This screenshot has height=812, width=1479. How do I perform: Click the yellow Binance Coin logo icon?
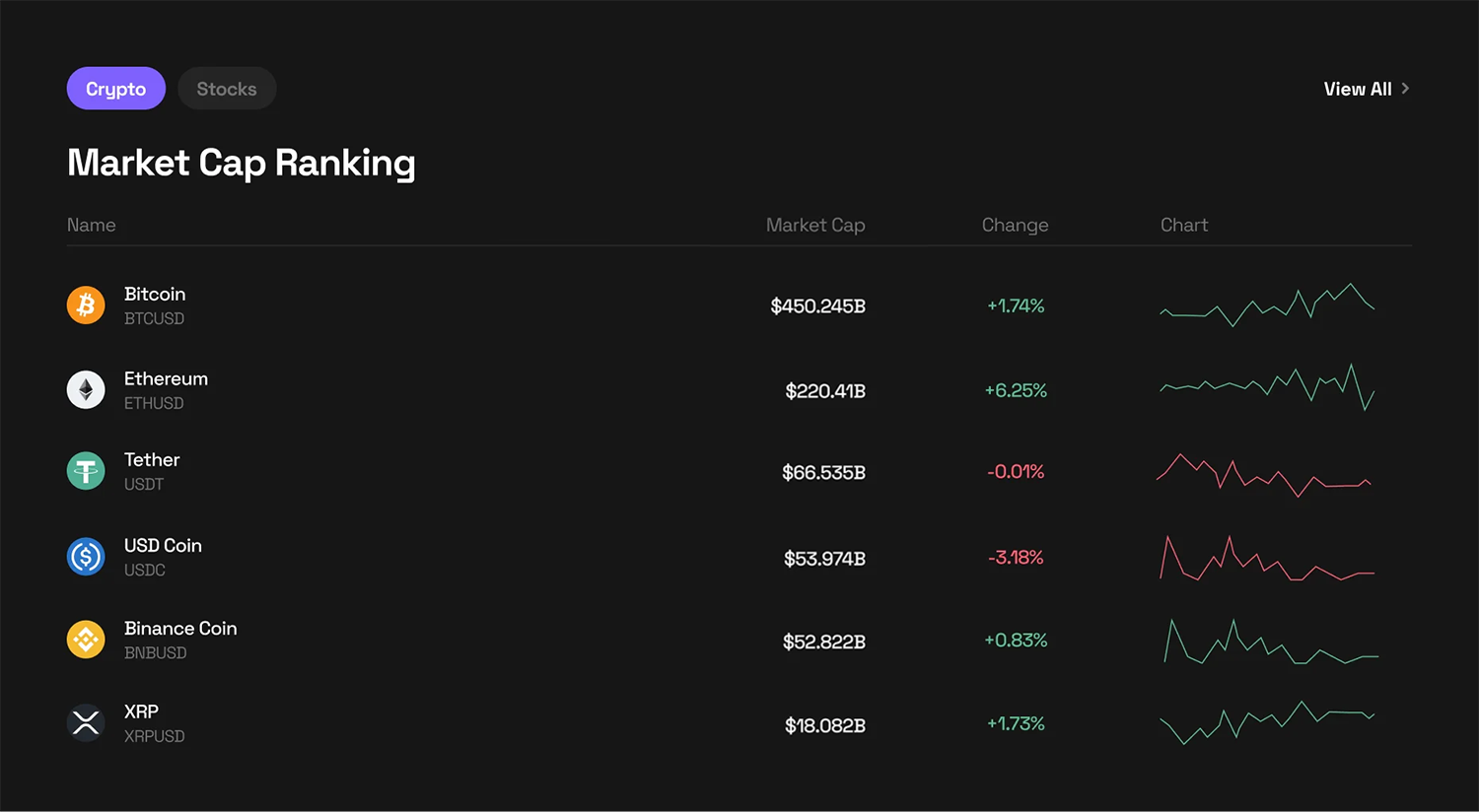click(86, 640)
